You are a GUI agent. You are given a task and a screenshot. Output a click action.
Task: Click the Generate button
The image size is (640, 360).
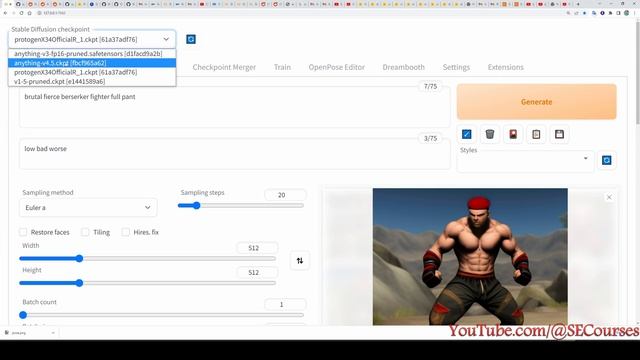pyautogui.click(x=536, y=102)
